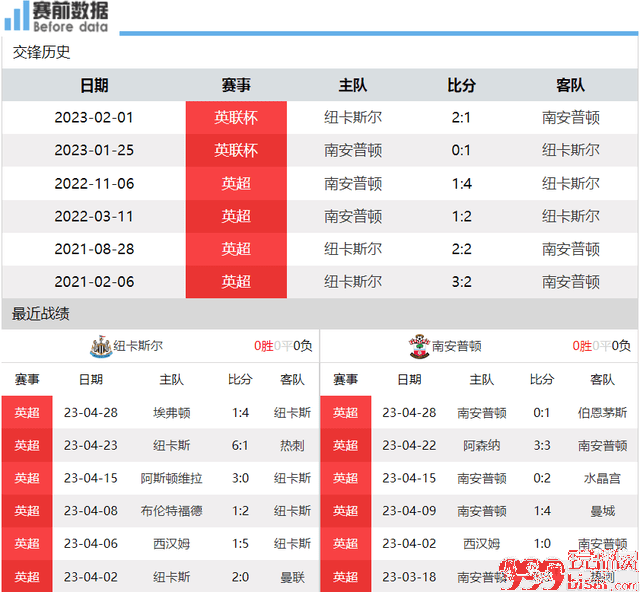Select the 最近战绩 section heading

coord(40,314)
